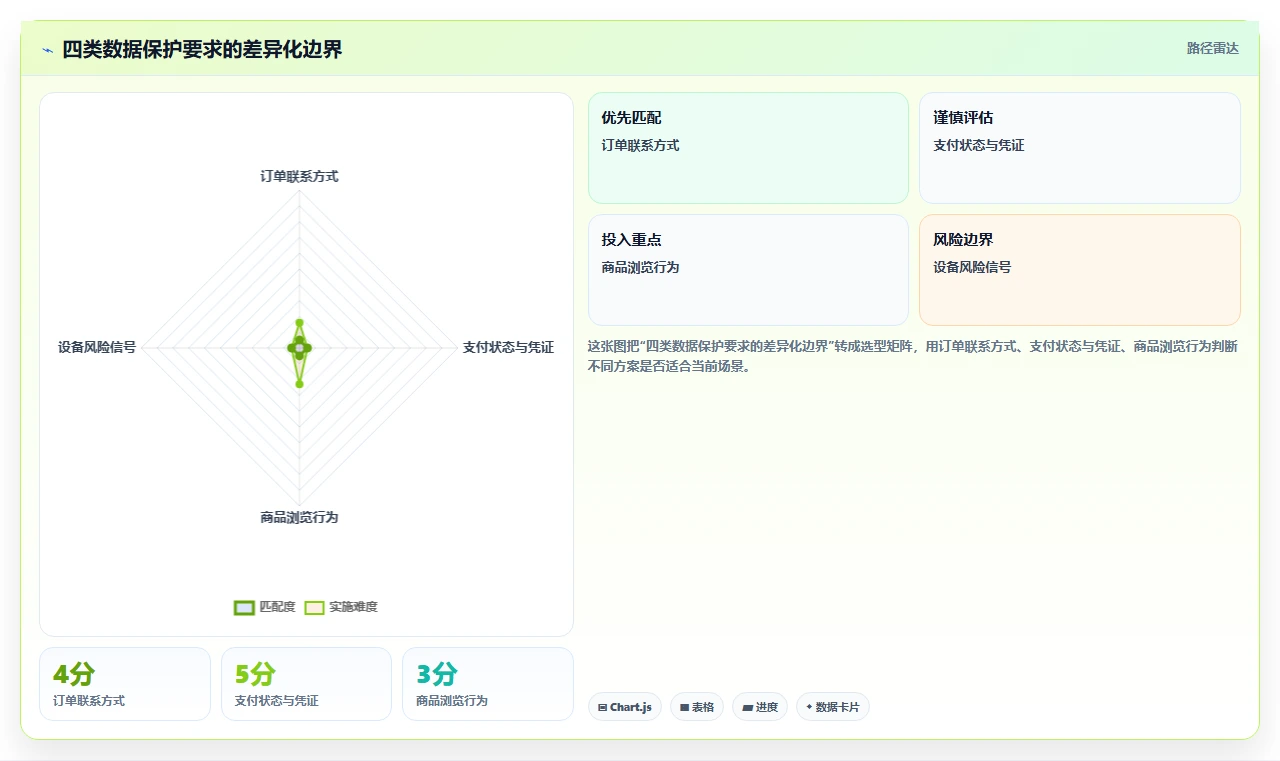Click the radar axis label 商品浏览行为
Image resolution: width=1280 pixels, height=761 pixels.
coord(299,517)
